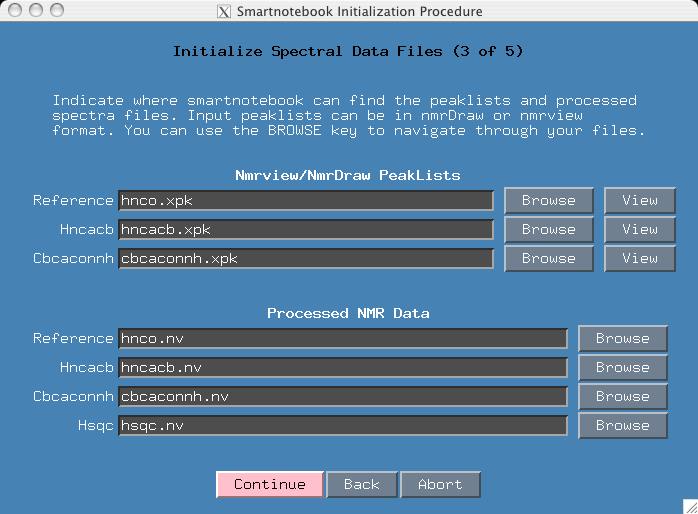Click Browse for the Reference peaklist
Image resolution: width=698 pixels, height=514 pixels.
(x=548, y=200)
